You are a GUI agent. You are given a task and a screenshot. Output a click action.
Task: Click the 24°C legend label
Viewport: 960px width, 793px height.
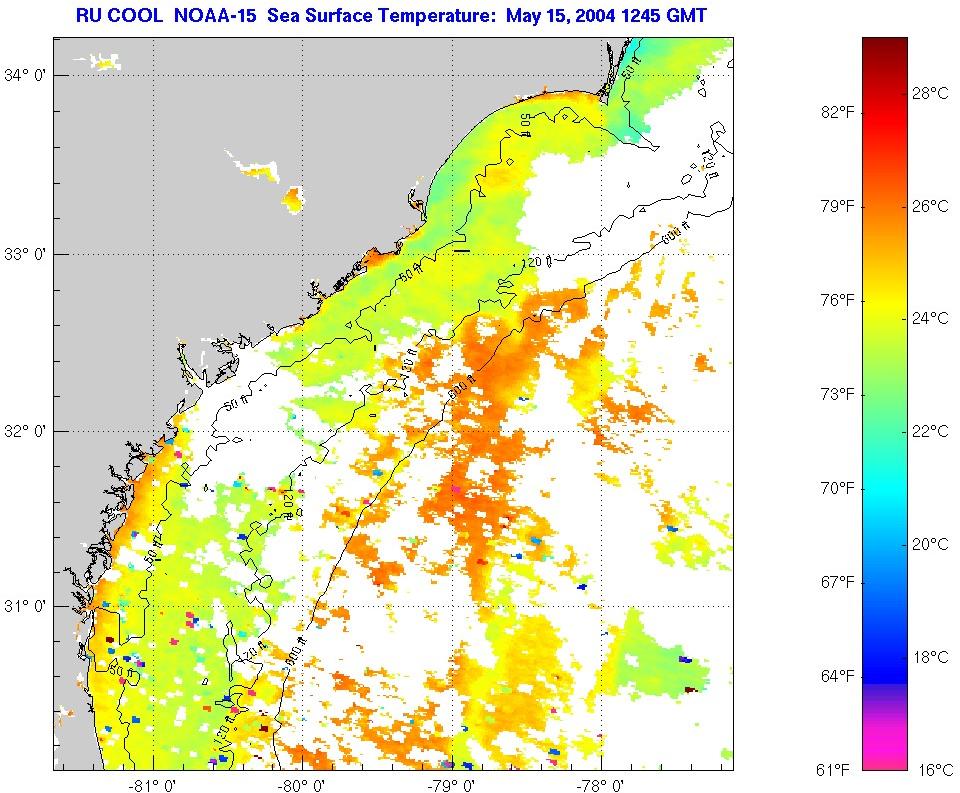(x=931, y=318)
